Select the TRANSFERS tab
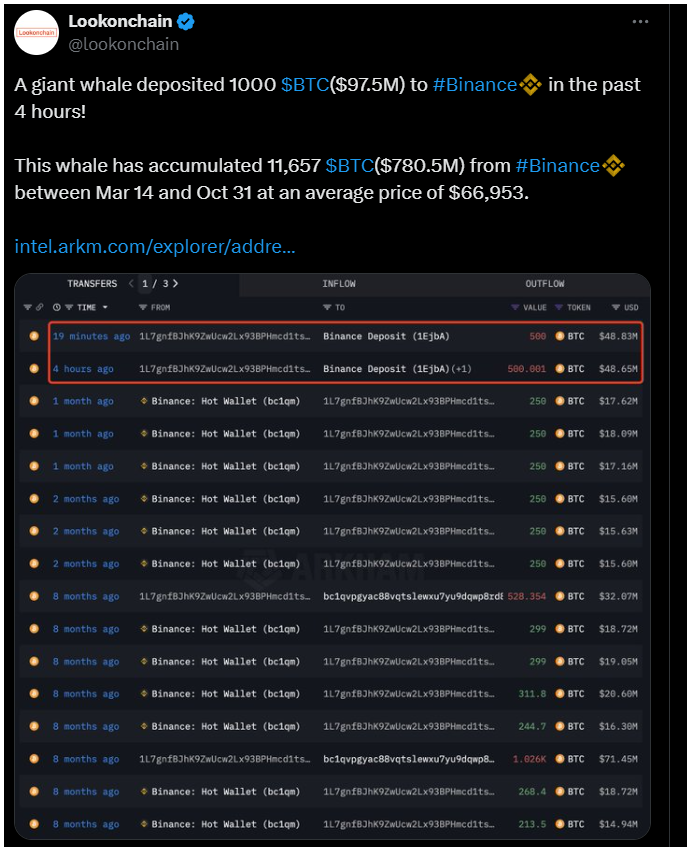 [92, 284]
